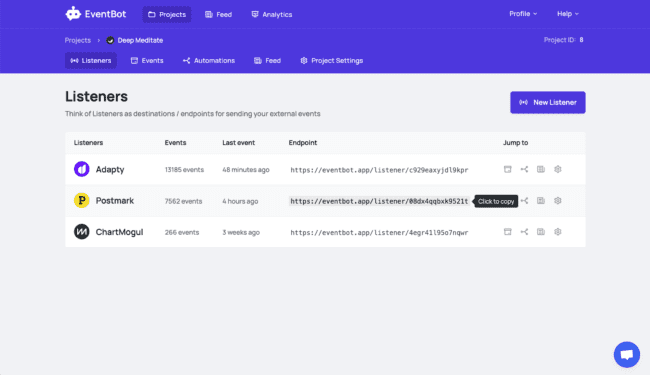Copy the Postmark endpoint URL
Viewport: 650px width, 375px height.
(379, 201)
